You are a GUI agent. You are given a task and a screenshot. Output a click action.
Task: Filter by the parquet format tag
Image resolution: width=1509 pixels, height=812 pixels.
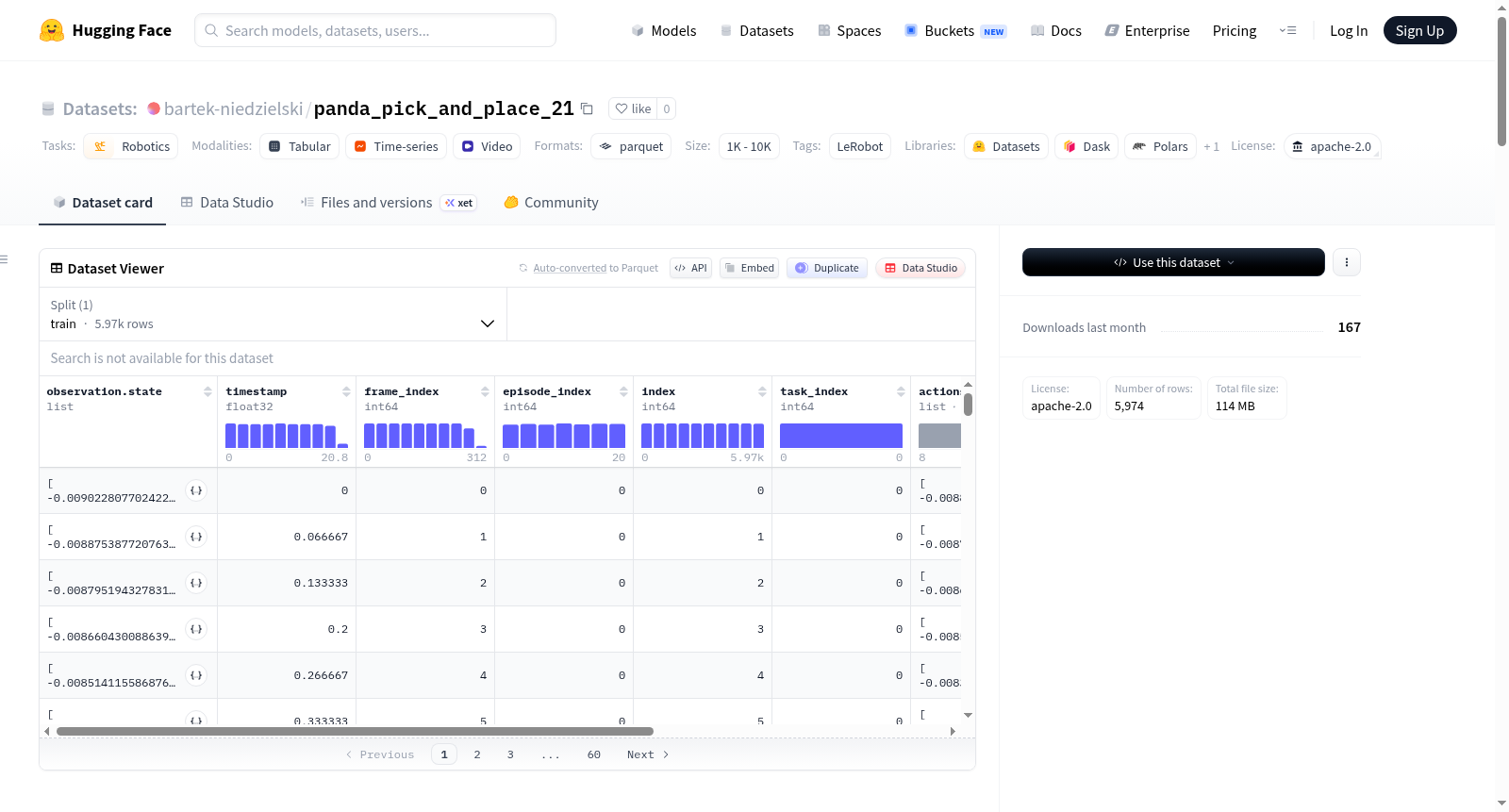pos(631,146)
